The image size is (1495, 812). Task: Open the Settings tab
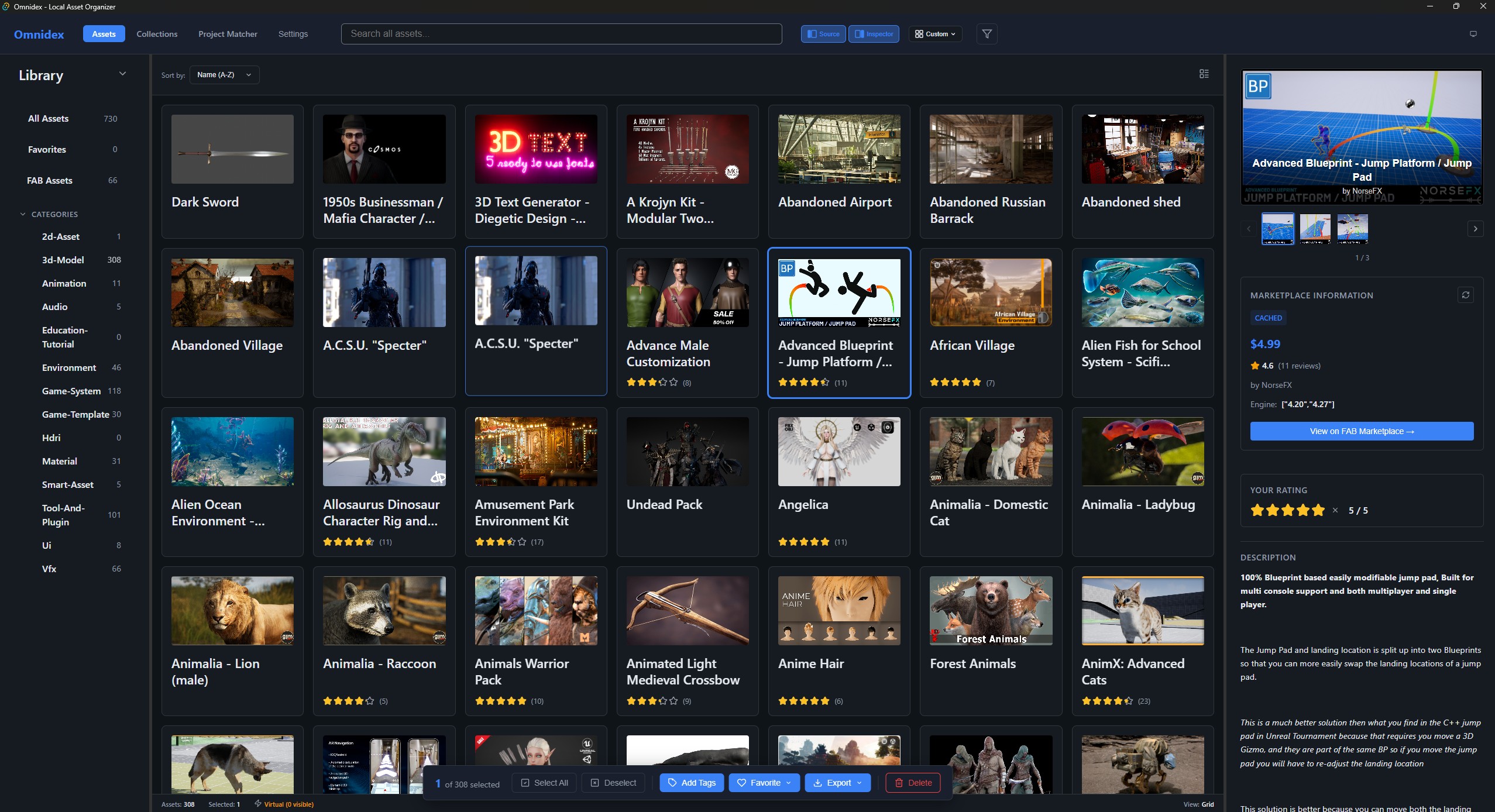click(x=293, y=34)
